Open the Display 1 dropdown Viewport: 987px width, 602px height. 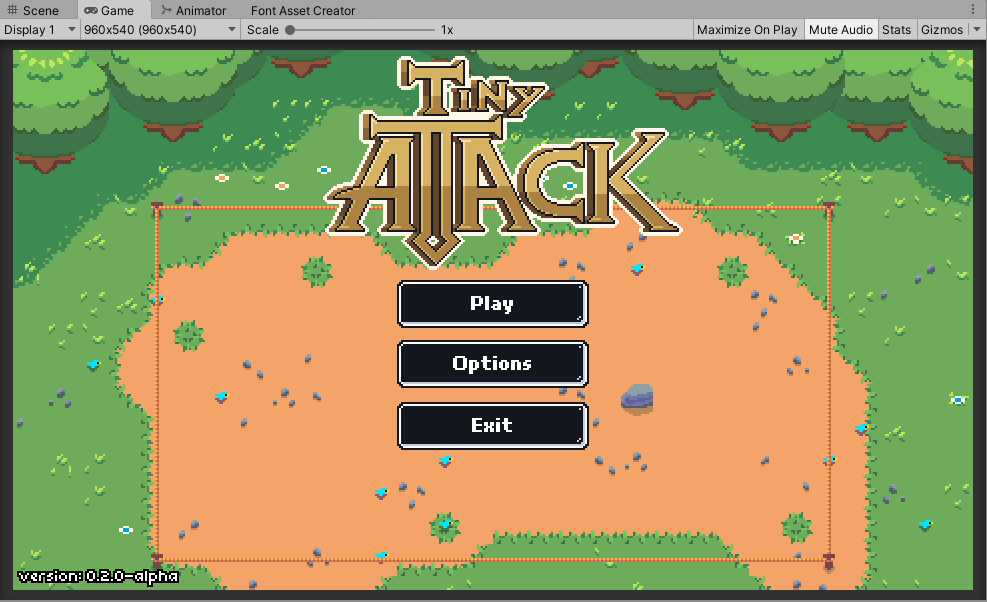pos(40,30)
